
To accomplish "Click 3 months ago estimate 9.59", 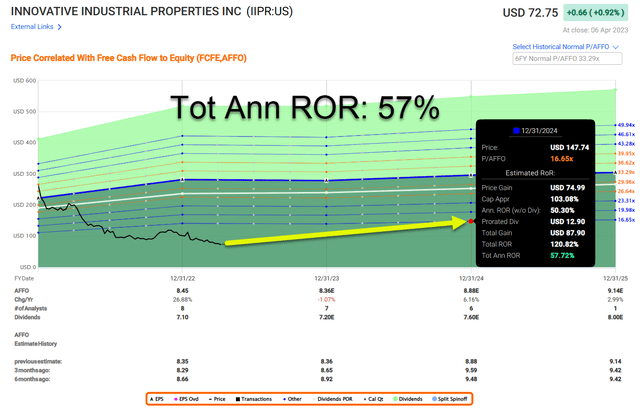I will click(x=471, y=370).
